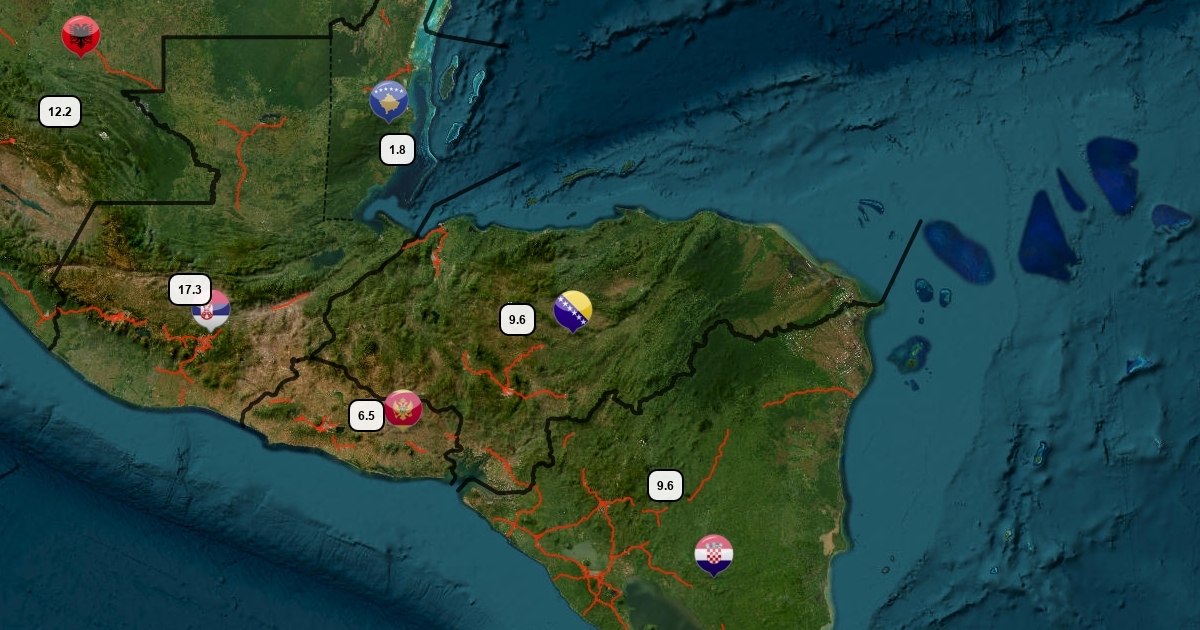The width and height of the screenshot is (1200, 630).
Task: Click the long island off Kosovo marker's coast
Action: coord(448,77)
